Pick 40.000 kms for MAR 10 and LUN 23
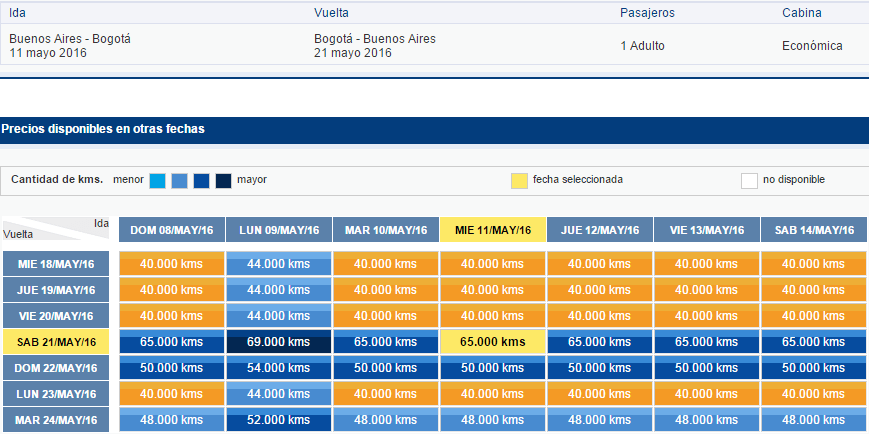This screenshot has width=869, height=434. point(386,394)
